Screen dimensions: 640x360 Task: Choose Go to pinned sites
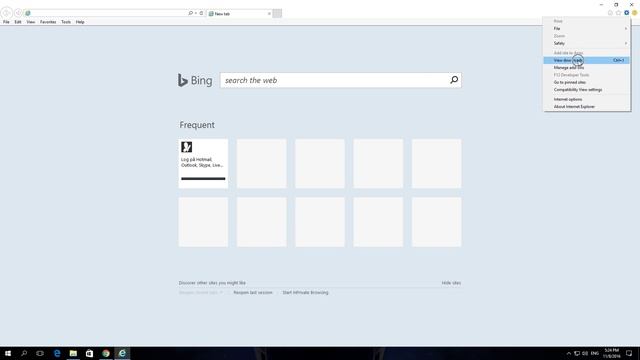[x=587, y=82]
